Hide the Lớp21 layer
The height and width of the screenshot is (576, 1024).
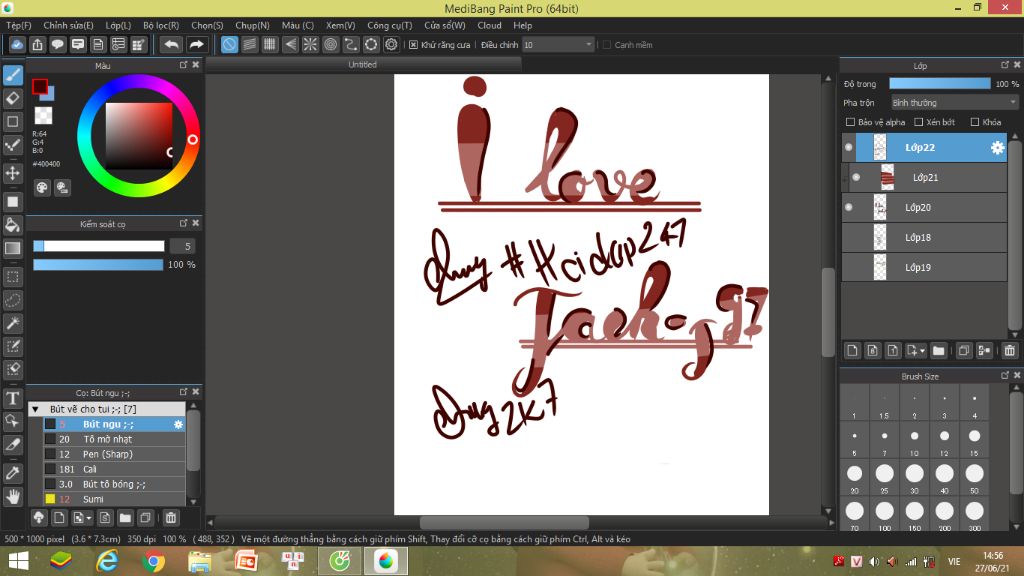click(x=856, y=178)
